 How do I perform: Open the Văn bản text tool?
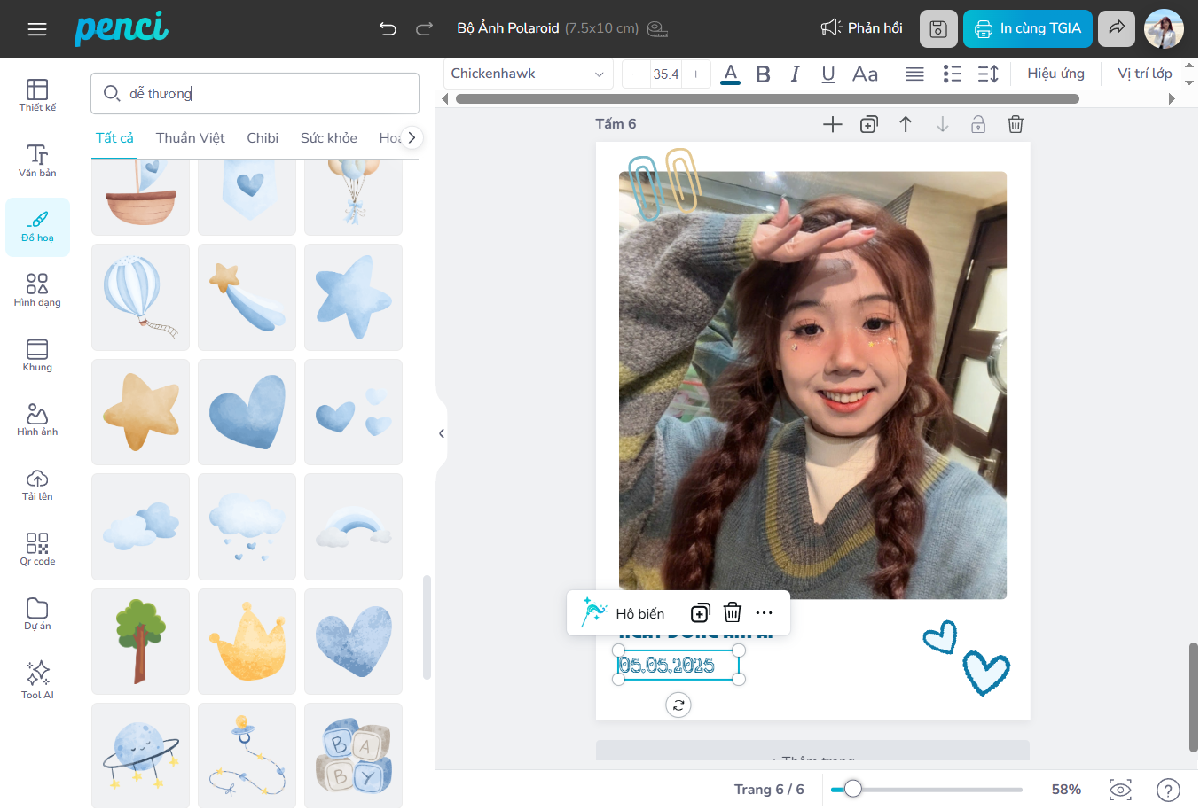point(37,160)
